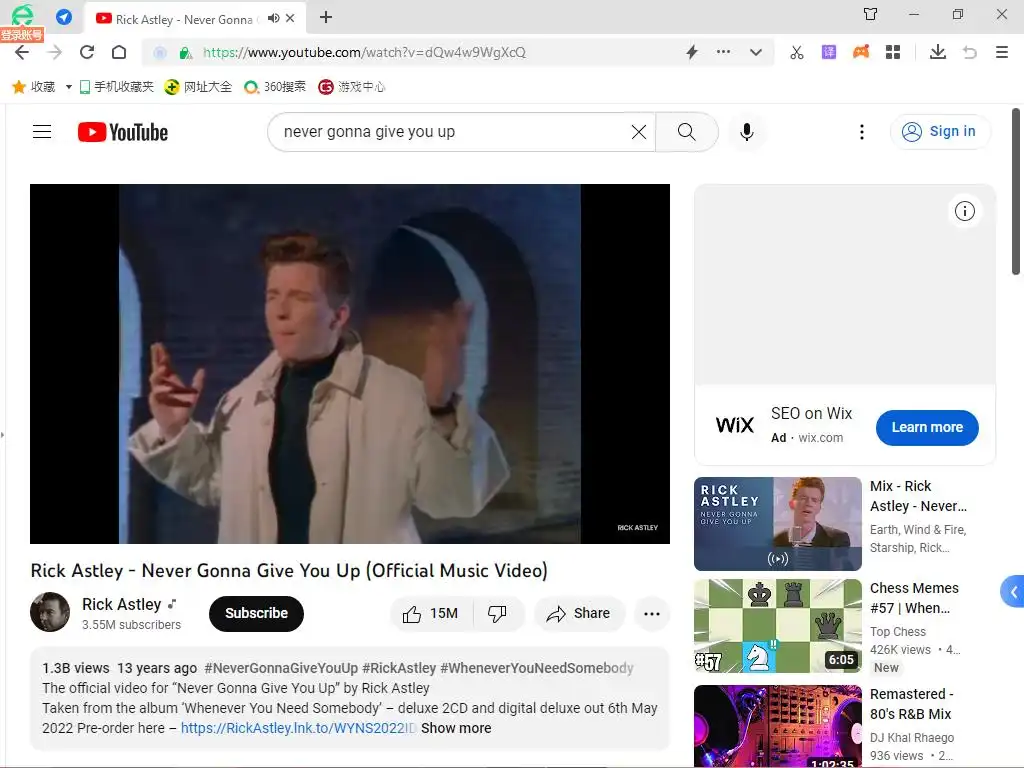The image size is (1024, 768).
Task: Open a new tab with plus button
Action: point(326,18)
